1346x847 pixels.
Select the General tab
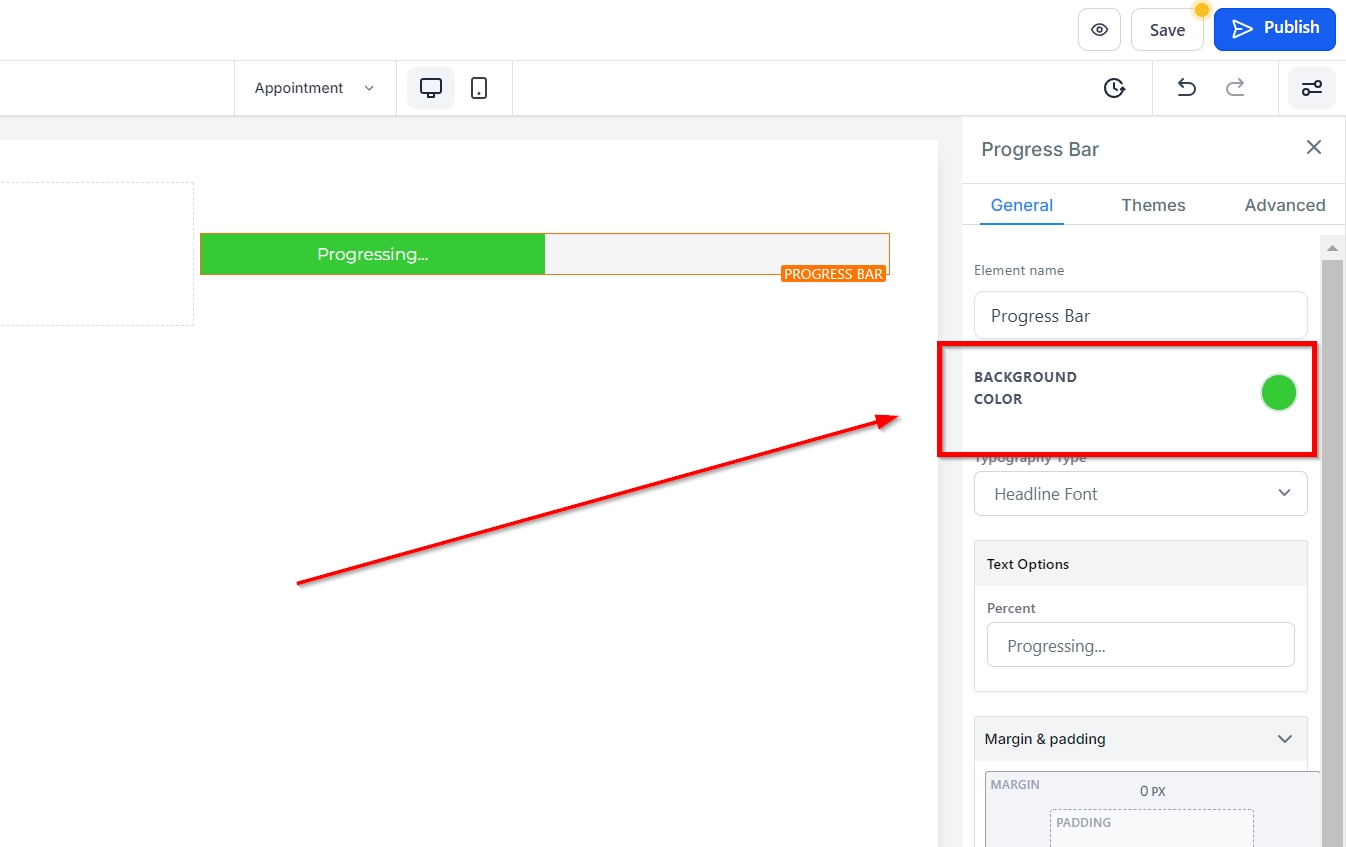click(1021, 205)
